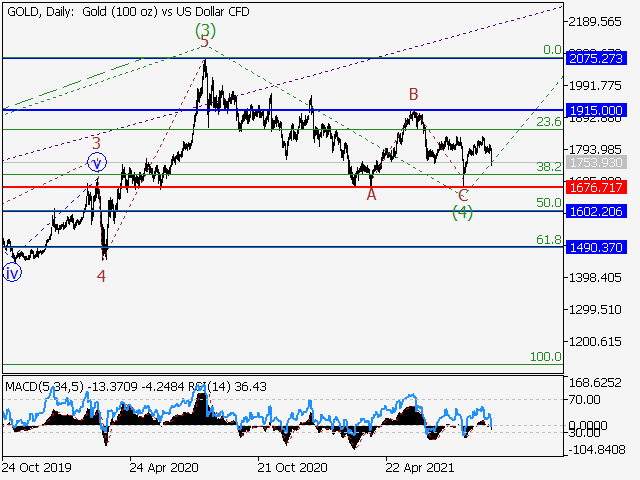Click the 1602.206 blue price label

596,211
